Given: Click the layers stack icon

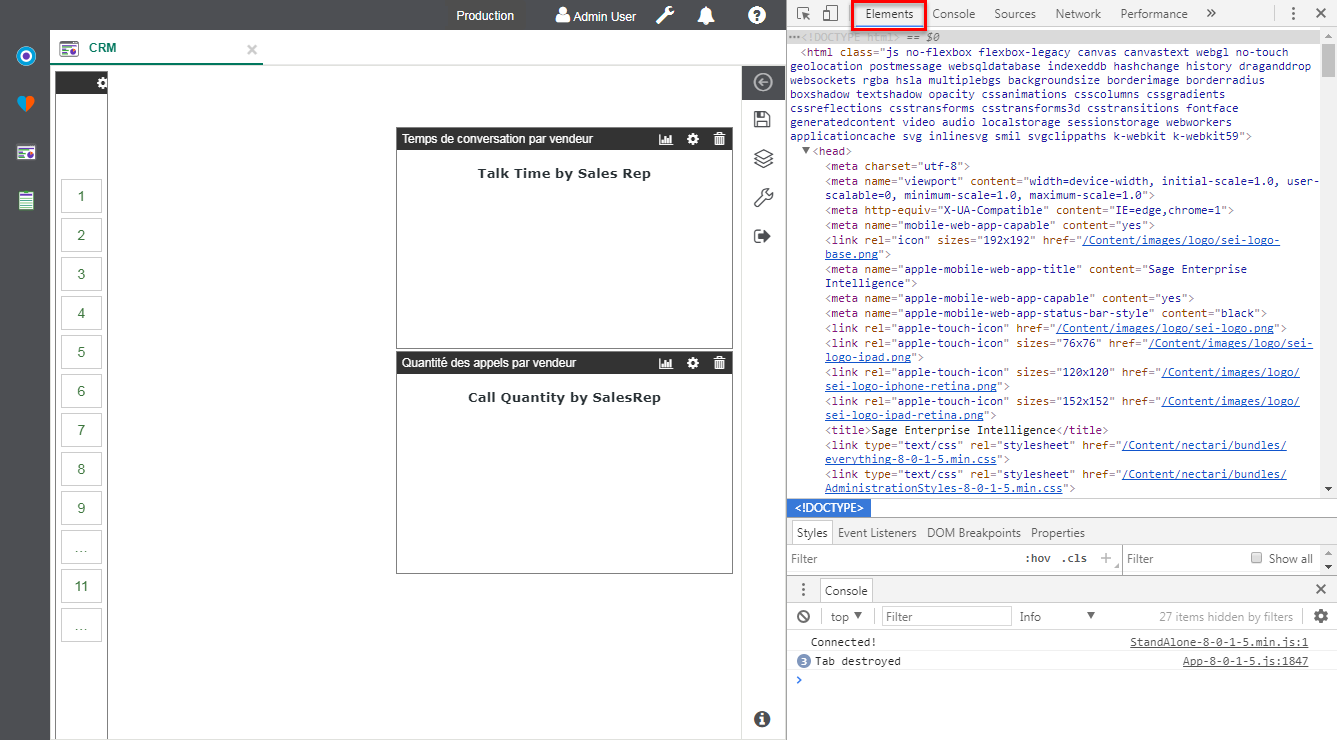Looking at the screenshot, I should click(x=763, y=158).
